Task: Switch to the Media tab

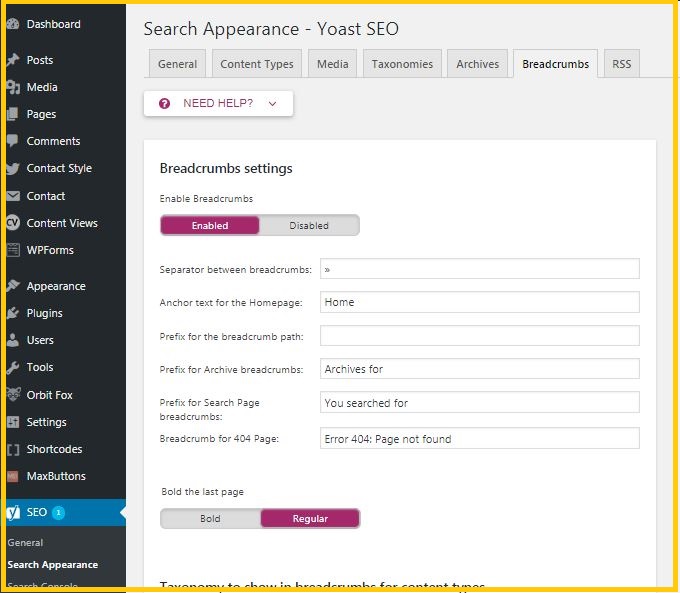Action: [x=333, y=64]
